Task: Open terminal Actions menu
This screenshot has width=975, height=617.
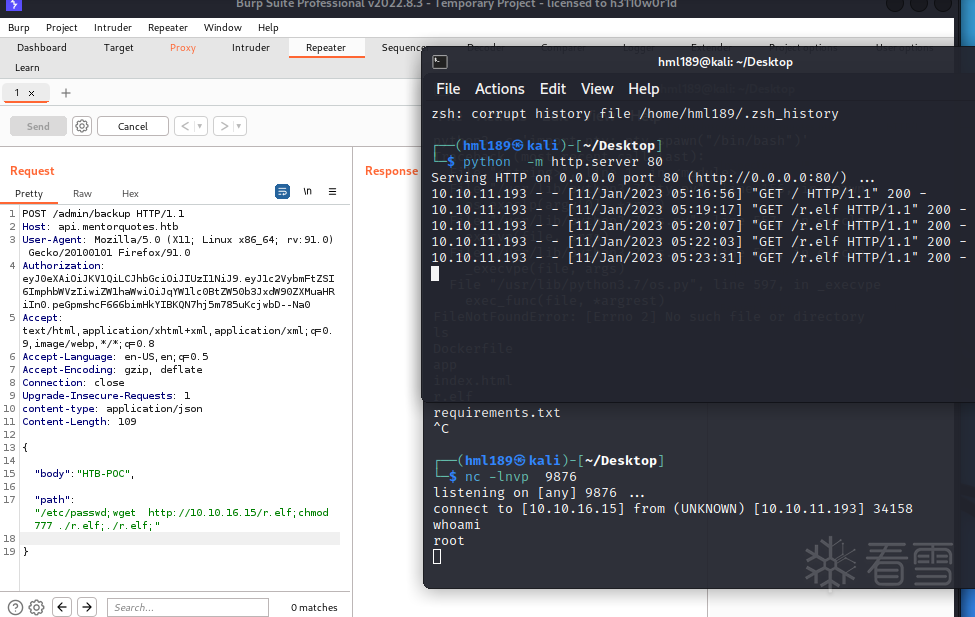Action: coord(499,89)
